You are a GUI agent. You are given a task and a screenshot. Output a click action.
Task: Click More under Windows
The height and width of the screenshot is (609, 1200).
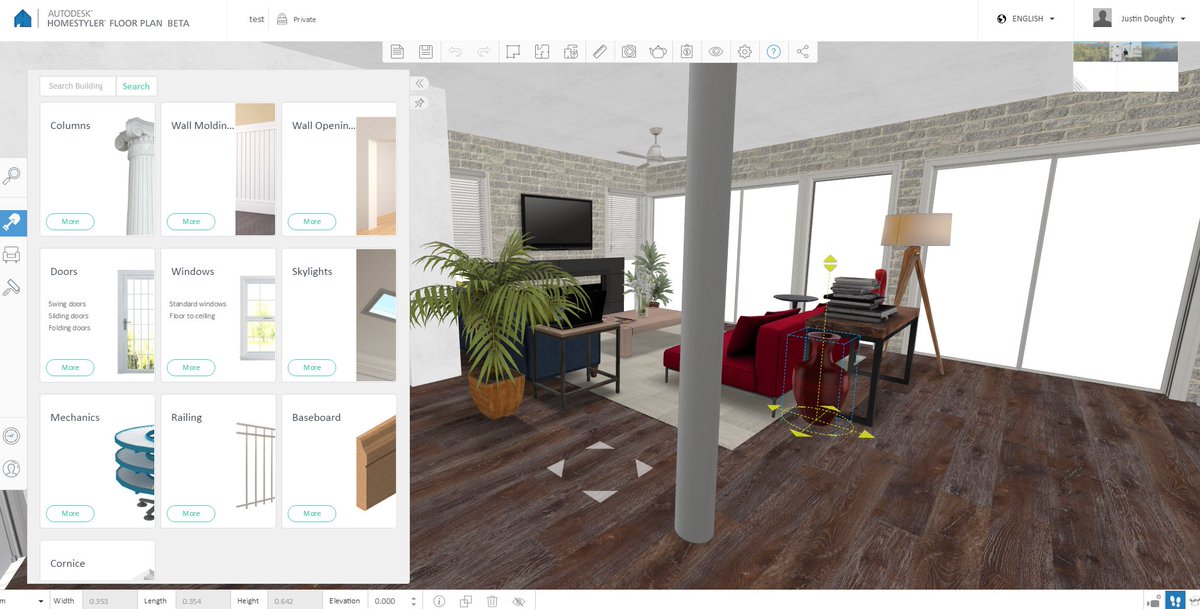(191, 367)
